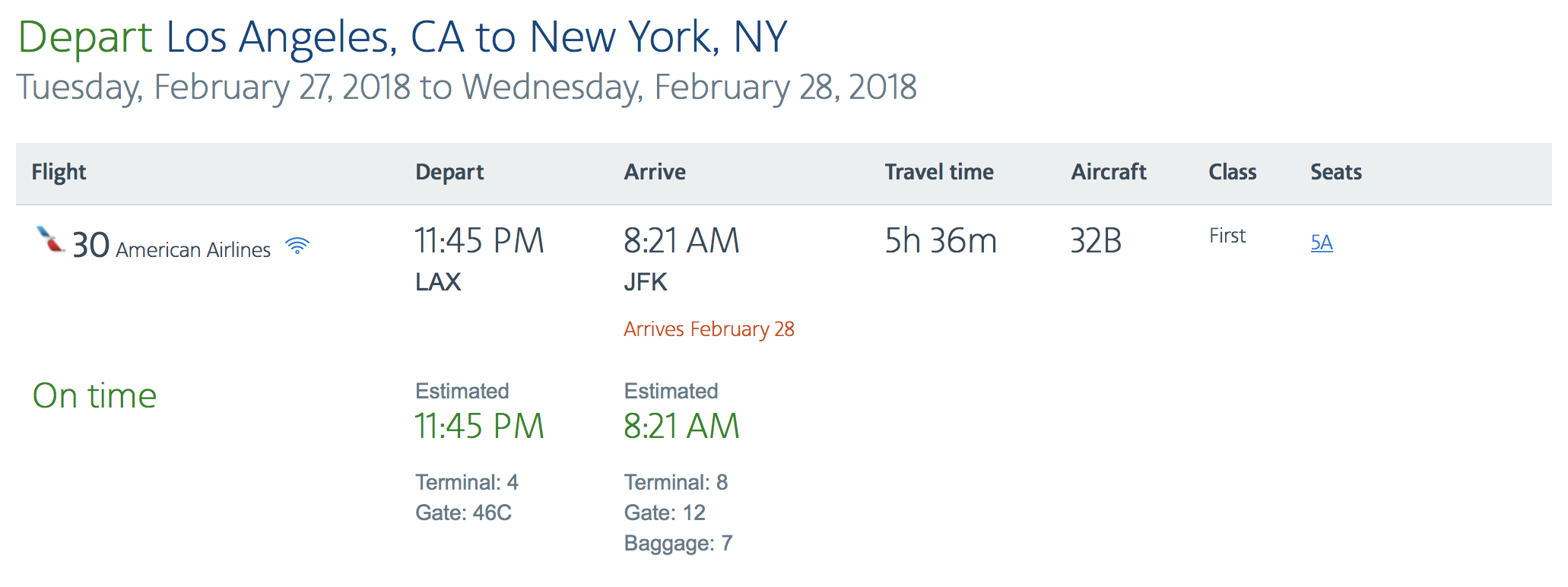The image size is (1568, 587).
Task: Open seat 5A link
Action: click(1322, 243)
